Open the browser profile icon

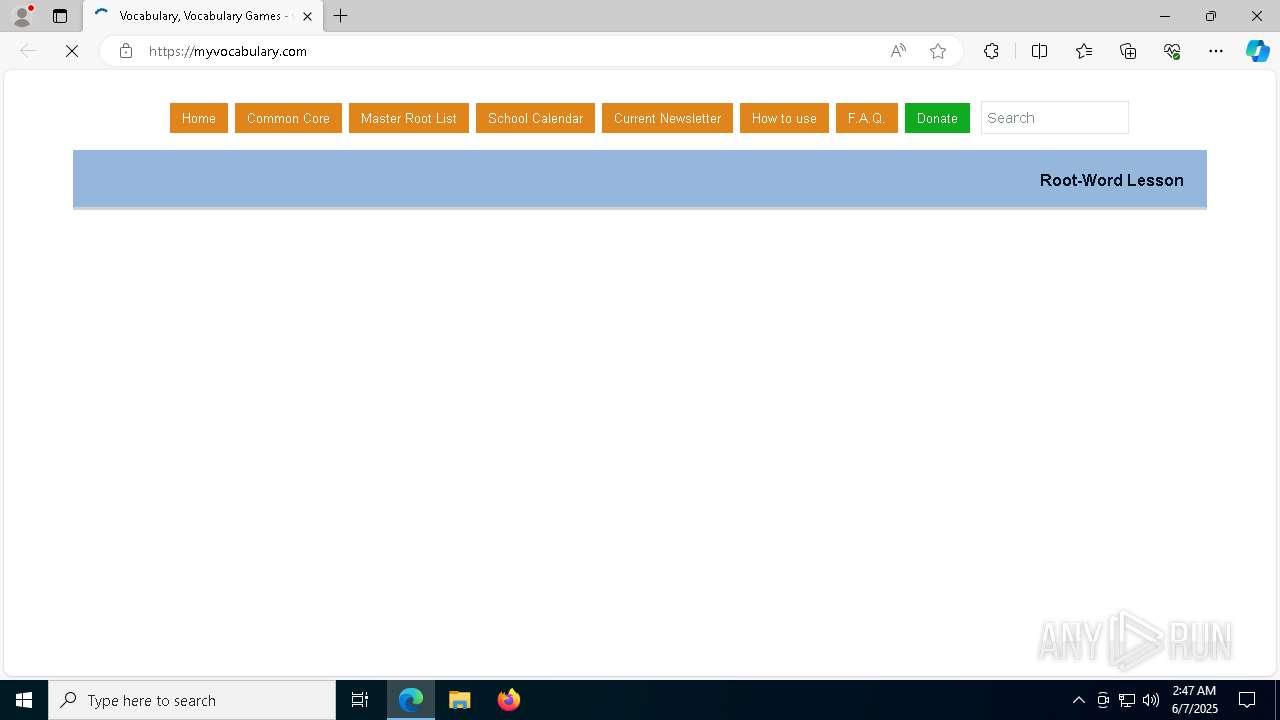pyautogui.click(x=22, y=16)
